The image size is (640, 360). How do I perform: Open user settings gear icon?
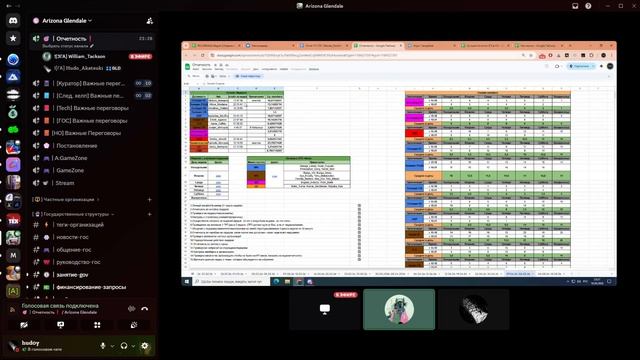point(144,346)
